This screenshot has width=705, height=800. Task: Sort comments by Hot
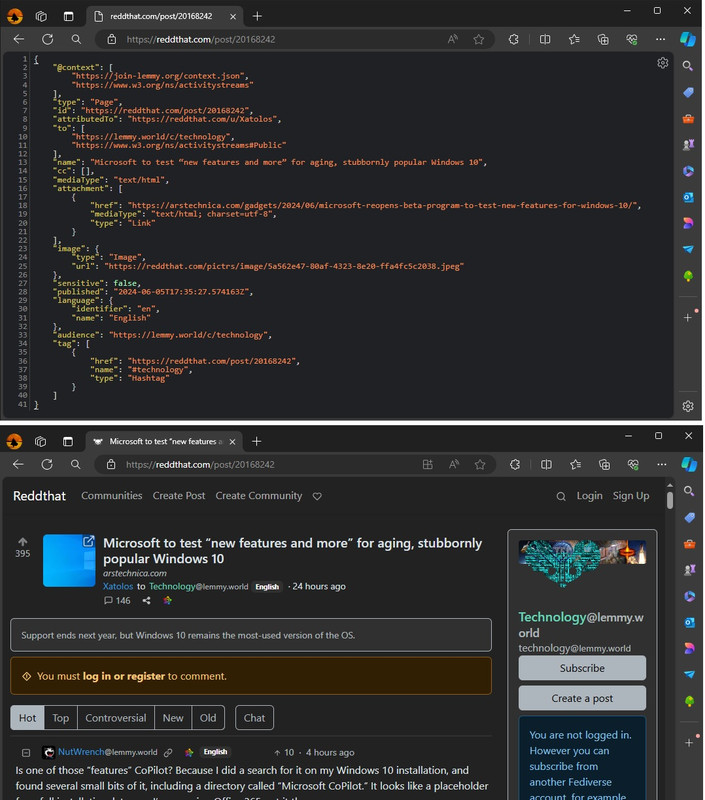point(28,718)
